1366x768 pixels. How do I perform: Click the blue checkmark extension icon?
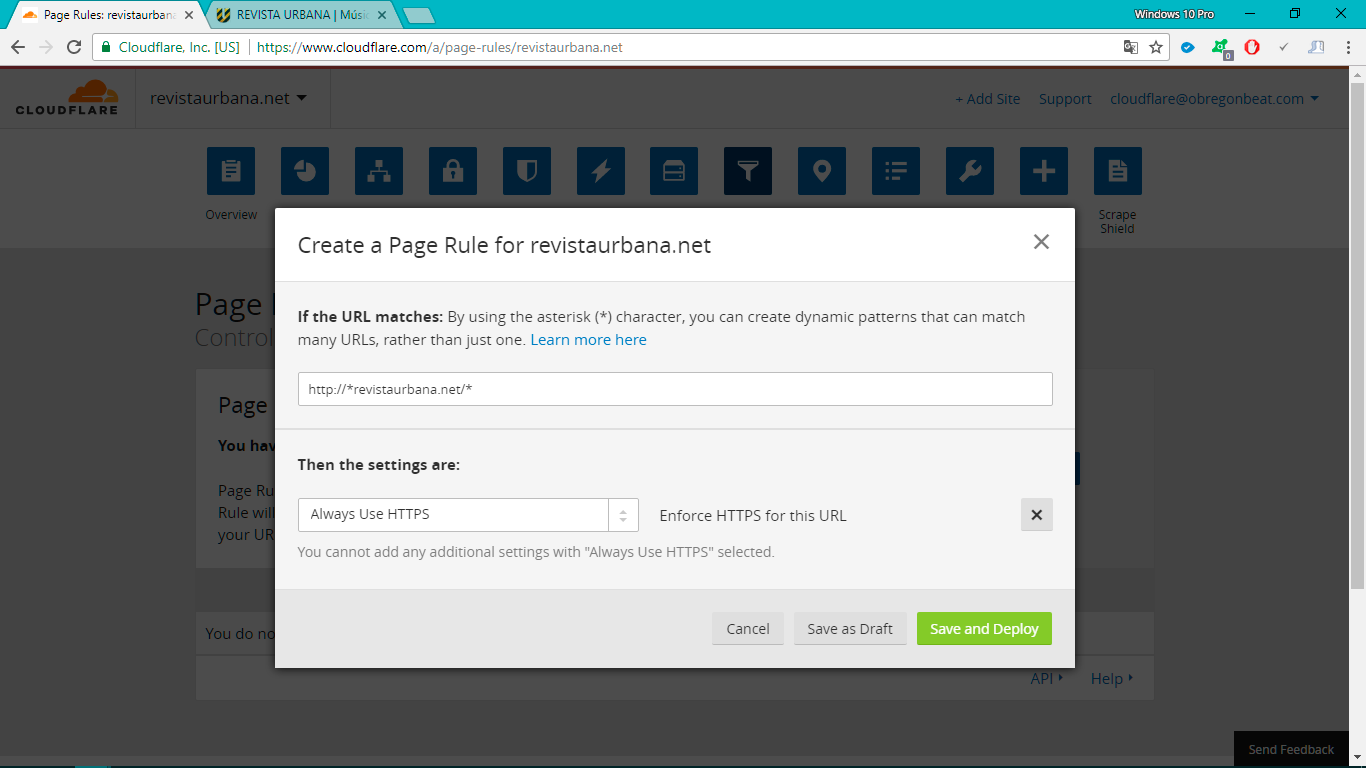(1188, 47)
